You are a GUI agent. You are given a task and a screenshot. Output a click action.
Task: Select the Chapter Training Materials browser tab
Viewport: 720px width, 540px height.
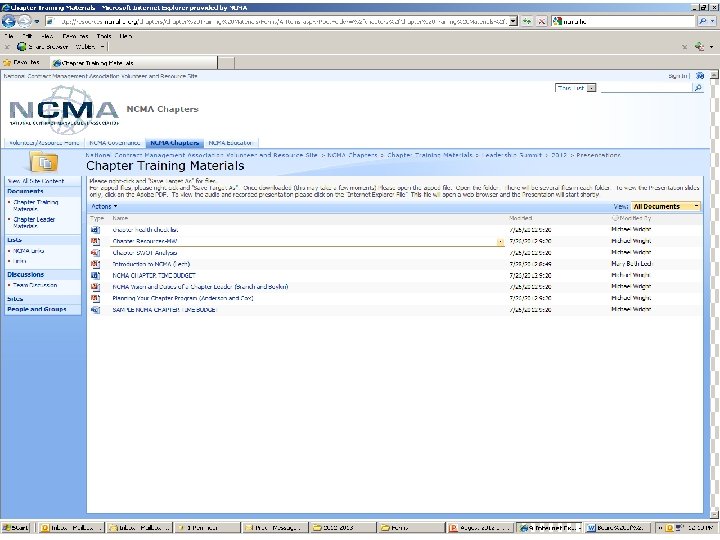133,63
